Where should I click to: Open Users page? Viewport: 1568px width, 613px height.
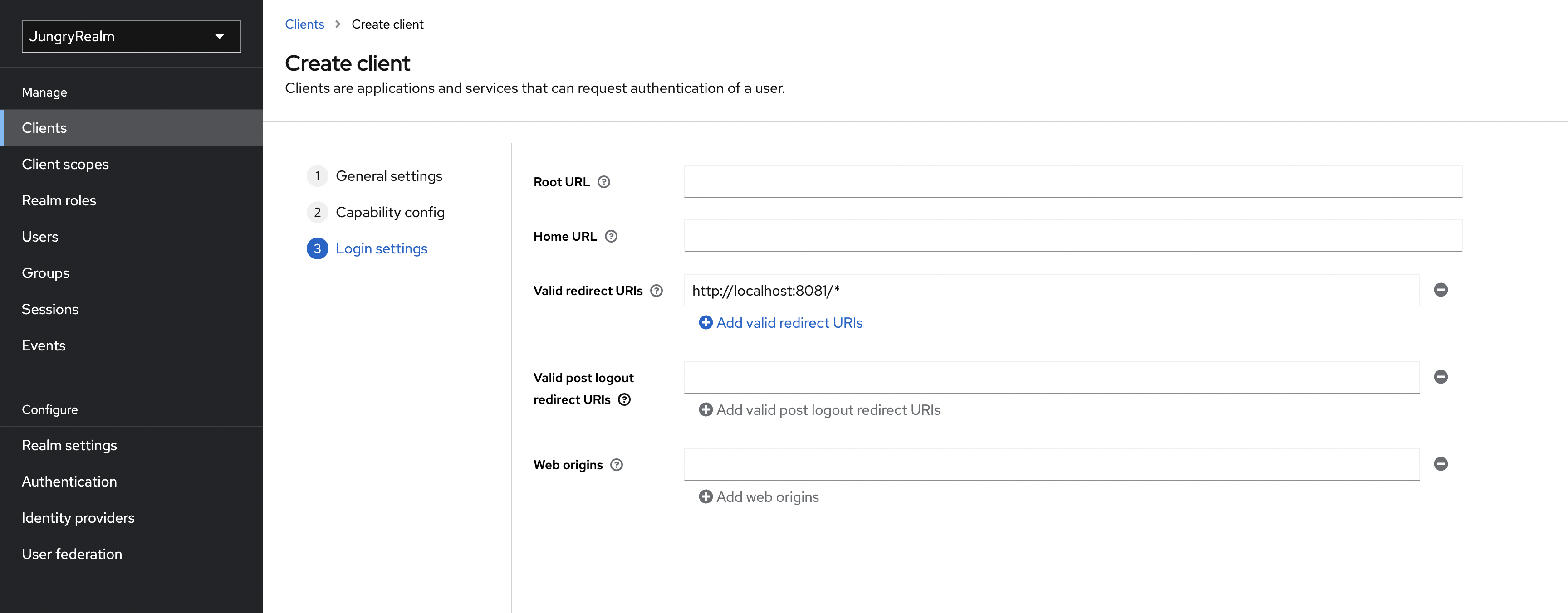click(132, 237)
